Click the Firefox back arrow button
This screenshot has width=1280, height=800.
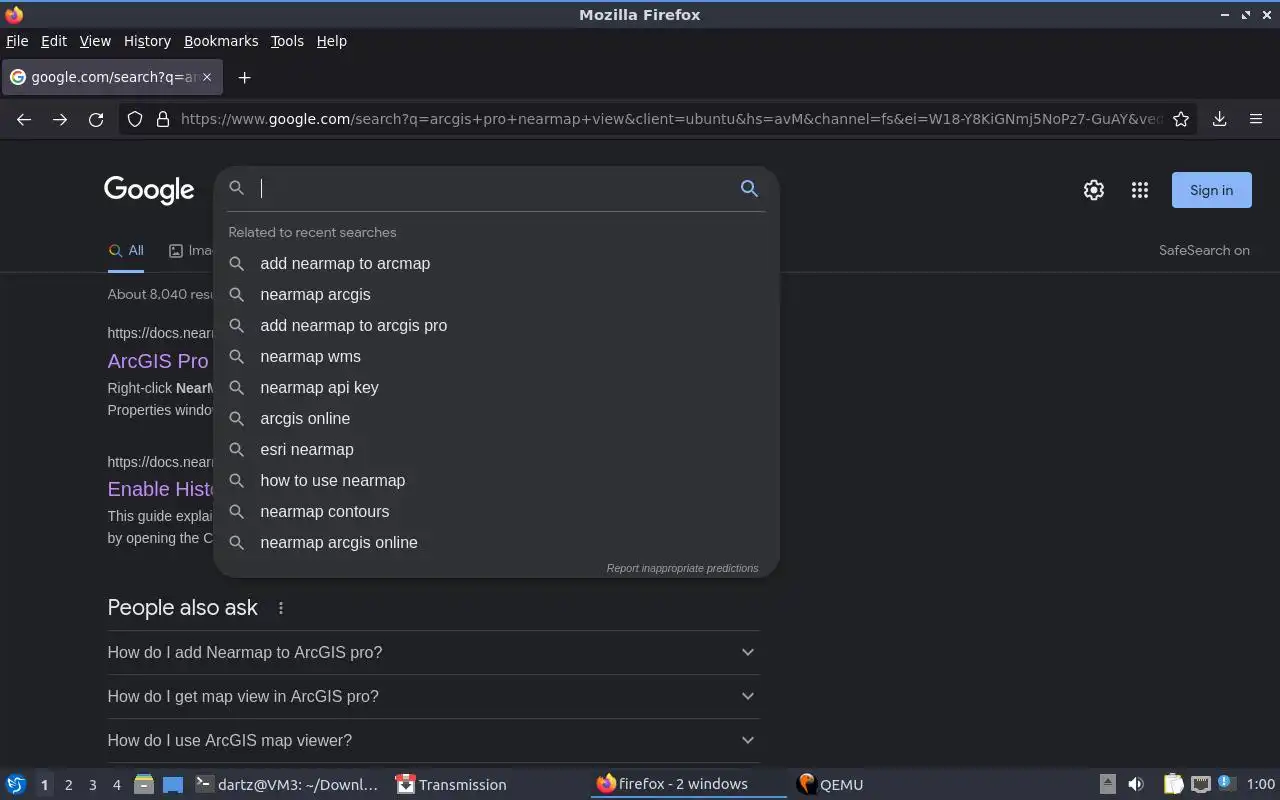click(24, 119)
